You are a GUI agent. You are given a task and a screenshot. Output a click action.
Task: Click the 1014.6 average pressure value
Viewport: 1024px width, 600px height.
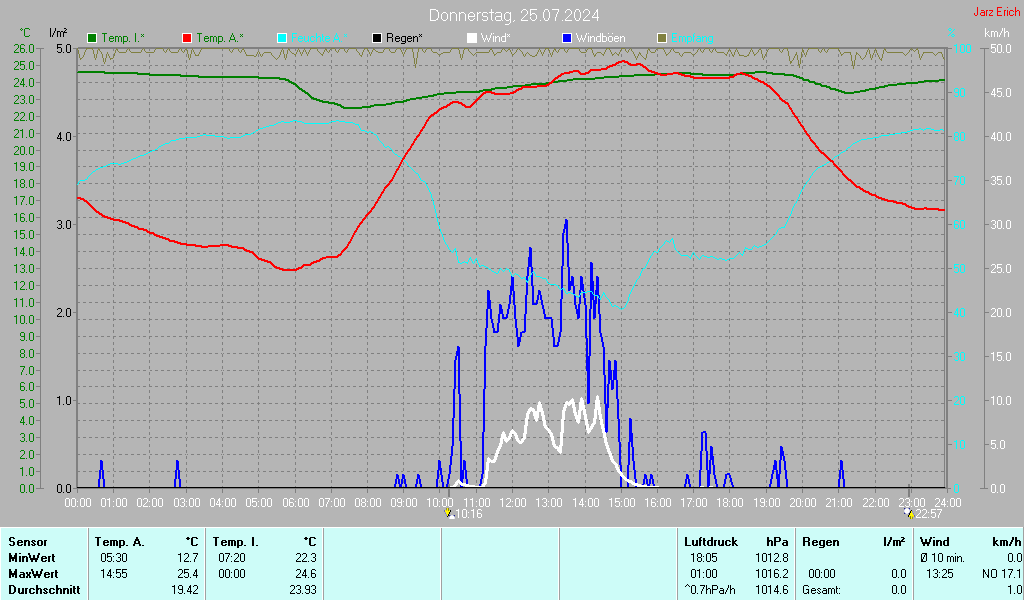pos(772,590)
